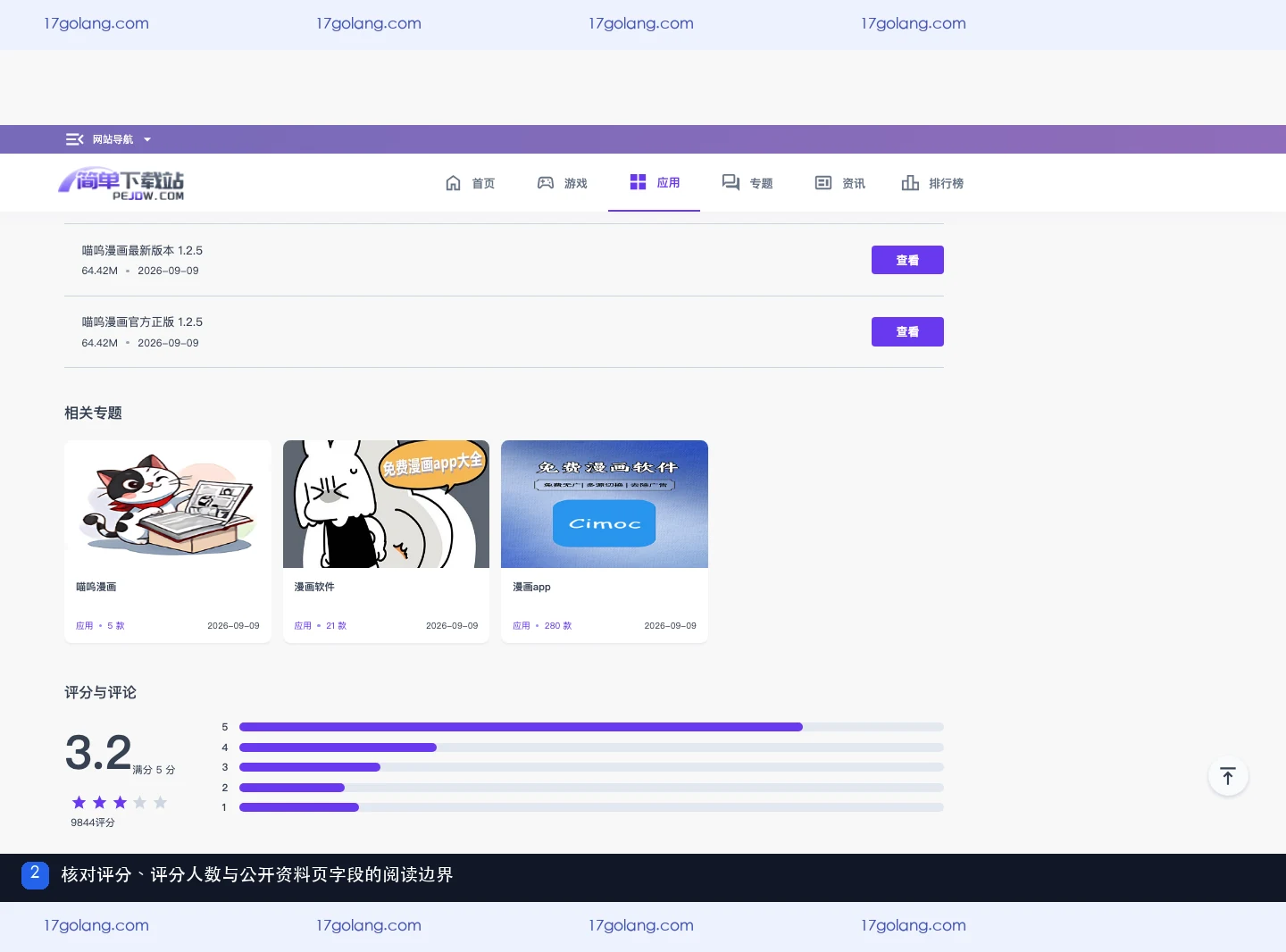Click the 4-star rating bar
The image size is (1286, 952).
pyautogui.click(x=591, y=747)
